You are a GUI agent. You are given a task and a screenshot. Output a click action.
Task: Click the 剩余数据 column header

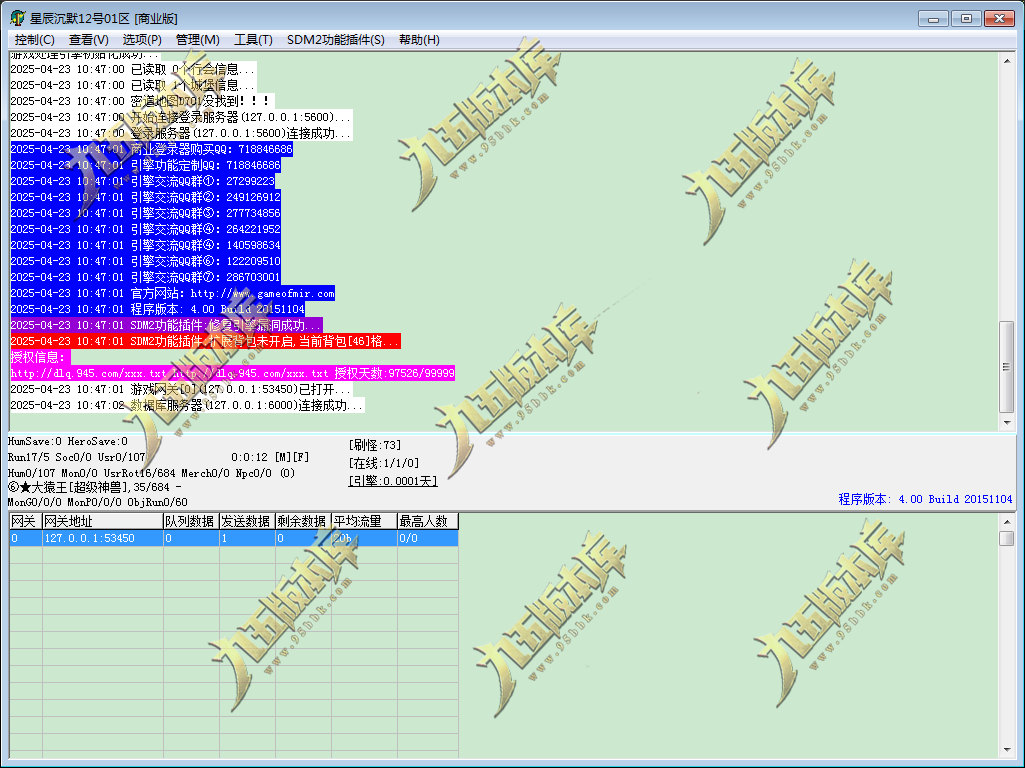pyautogui.click(x=303, y=521)
